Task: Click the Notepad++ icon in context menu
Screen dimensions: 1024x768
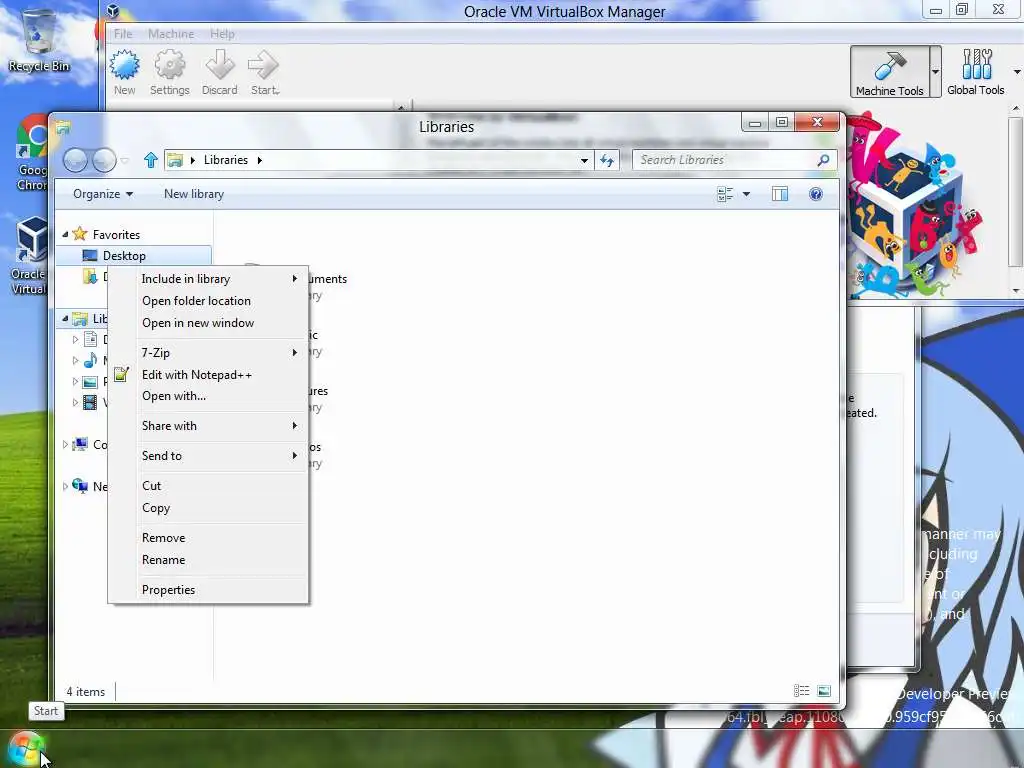Action: pyautogui.click(x=121, y=374)
